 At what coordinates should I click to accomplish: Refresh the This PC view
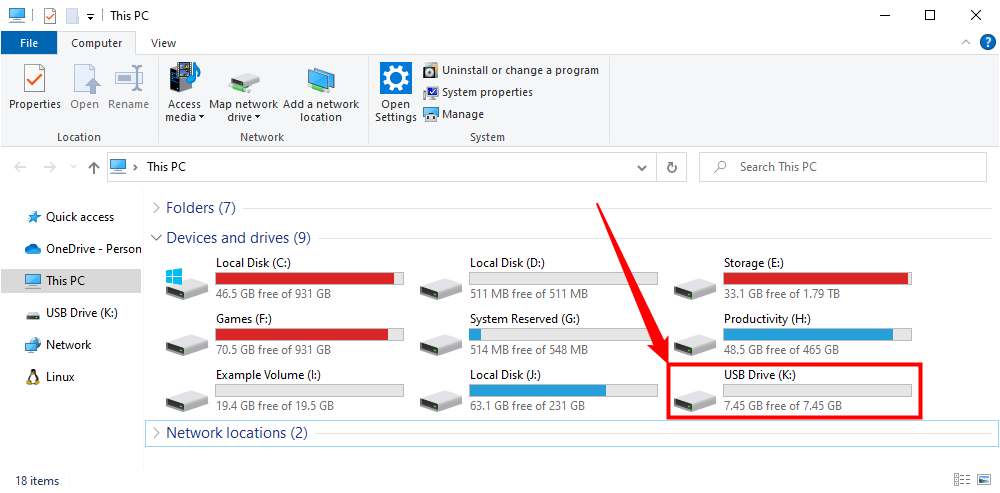pyautogui.click(x=672, y=167)
